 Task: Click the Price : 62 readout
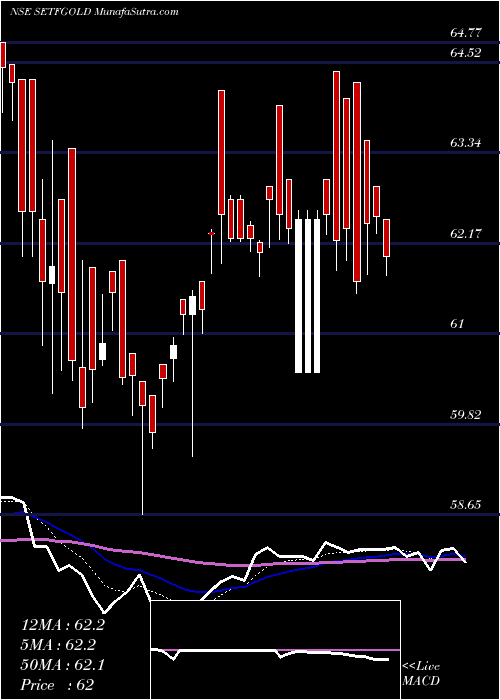point(58,685)
